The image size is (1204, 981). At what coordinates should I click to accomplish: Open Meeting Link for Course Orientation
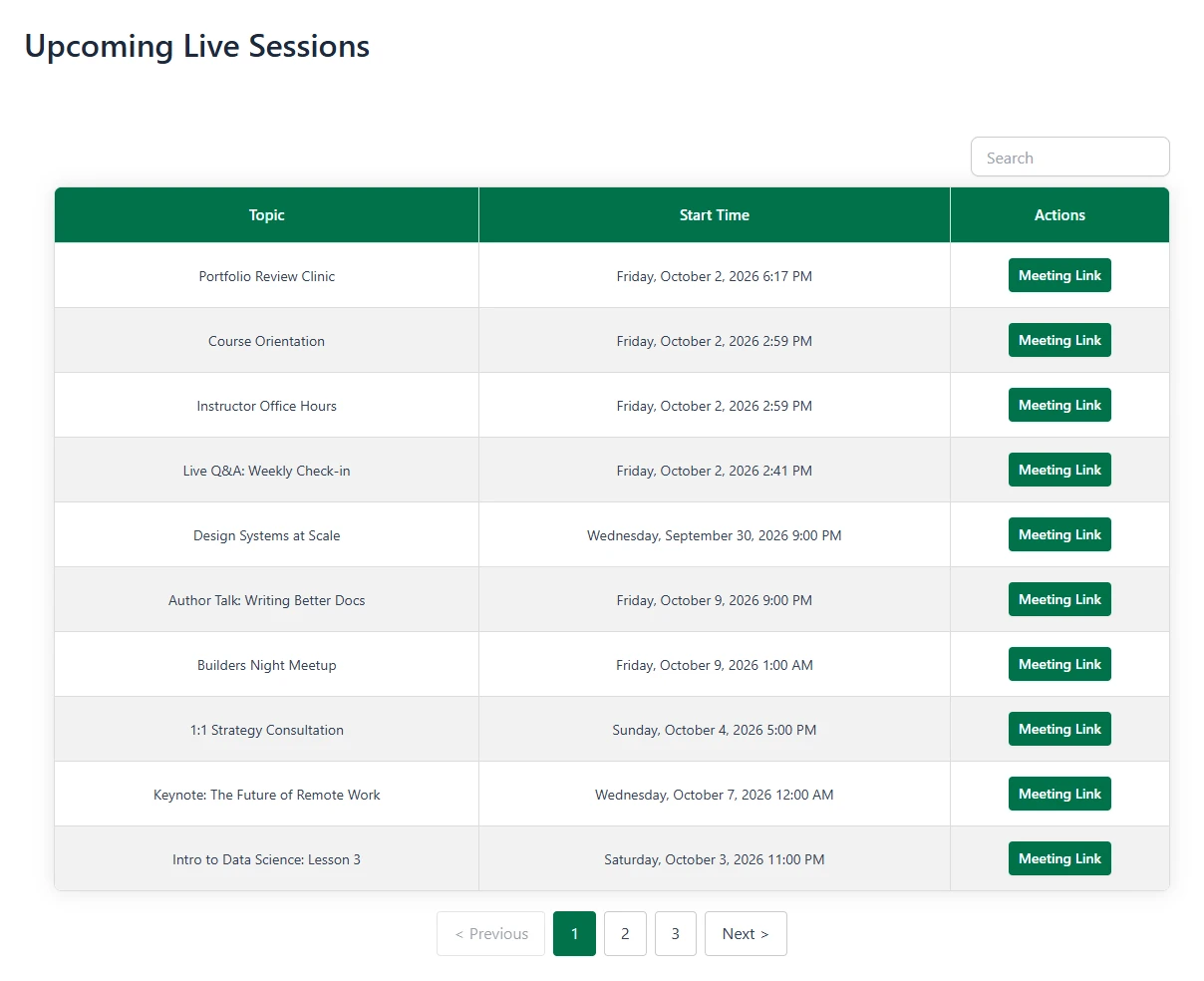(x=1059, y=340)
